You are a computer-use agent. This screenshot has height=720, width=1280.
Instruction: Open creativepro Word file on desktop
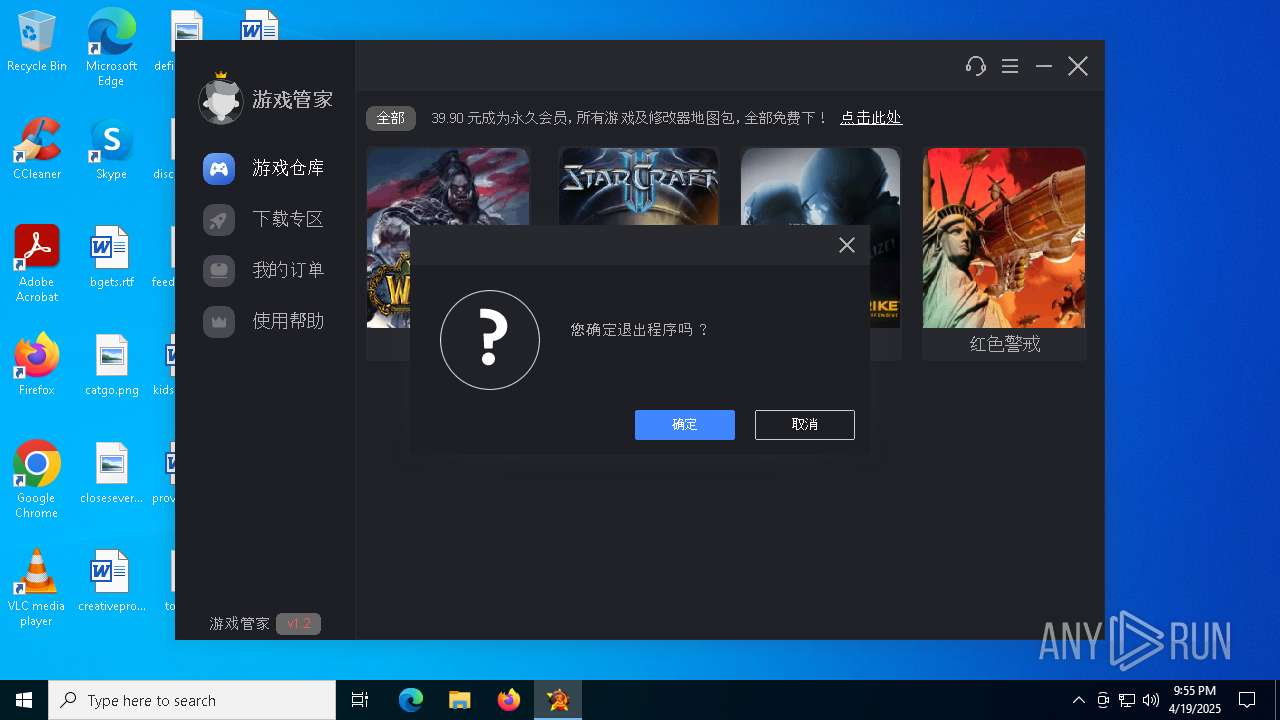pos(111,581)
